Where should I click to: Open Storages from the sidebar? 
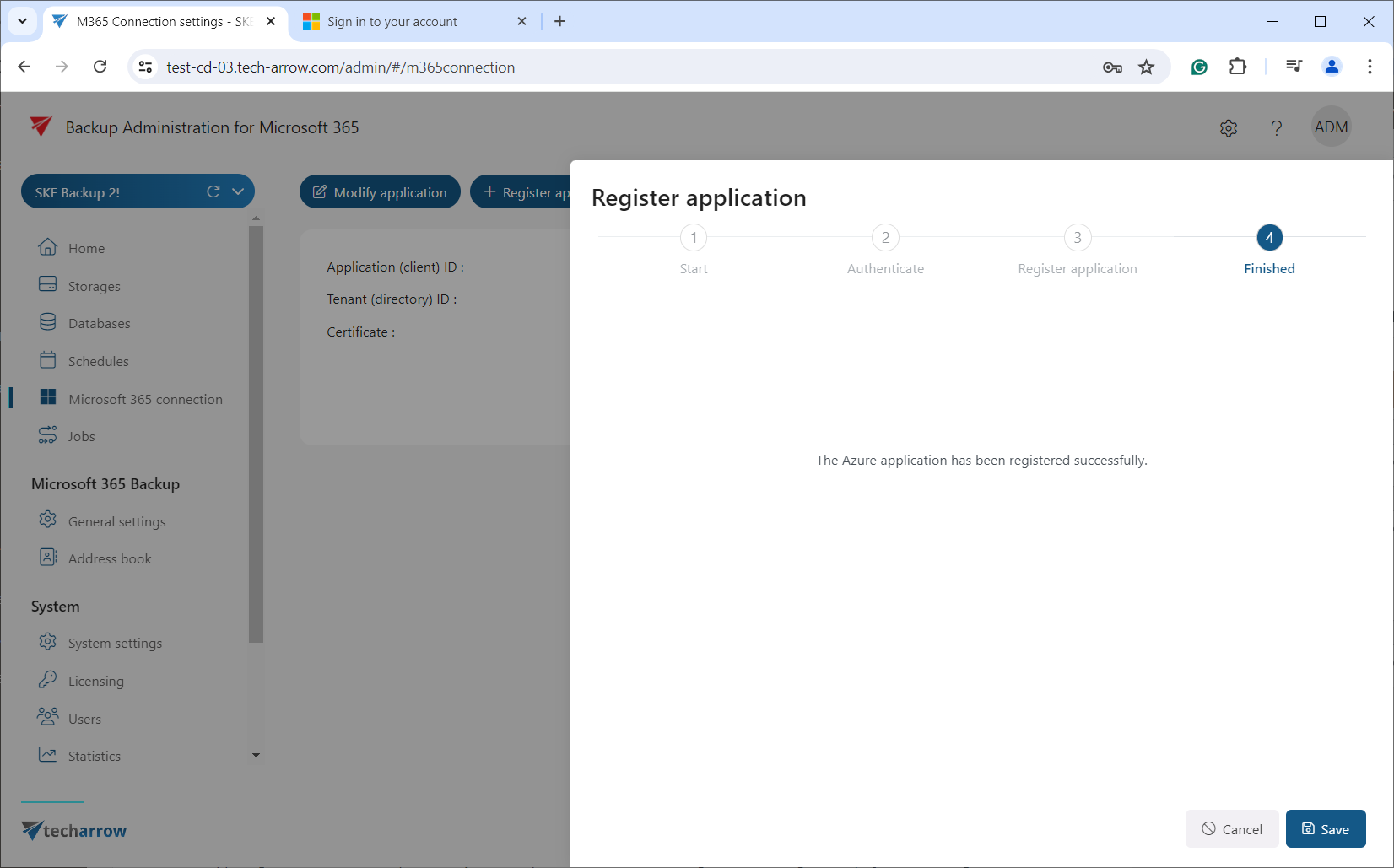pos(94,286)
